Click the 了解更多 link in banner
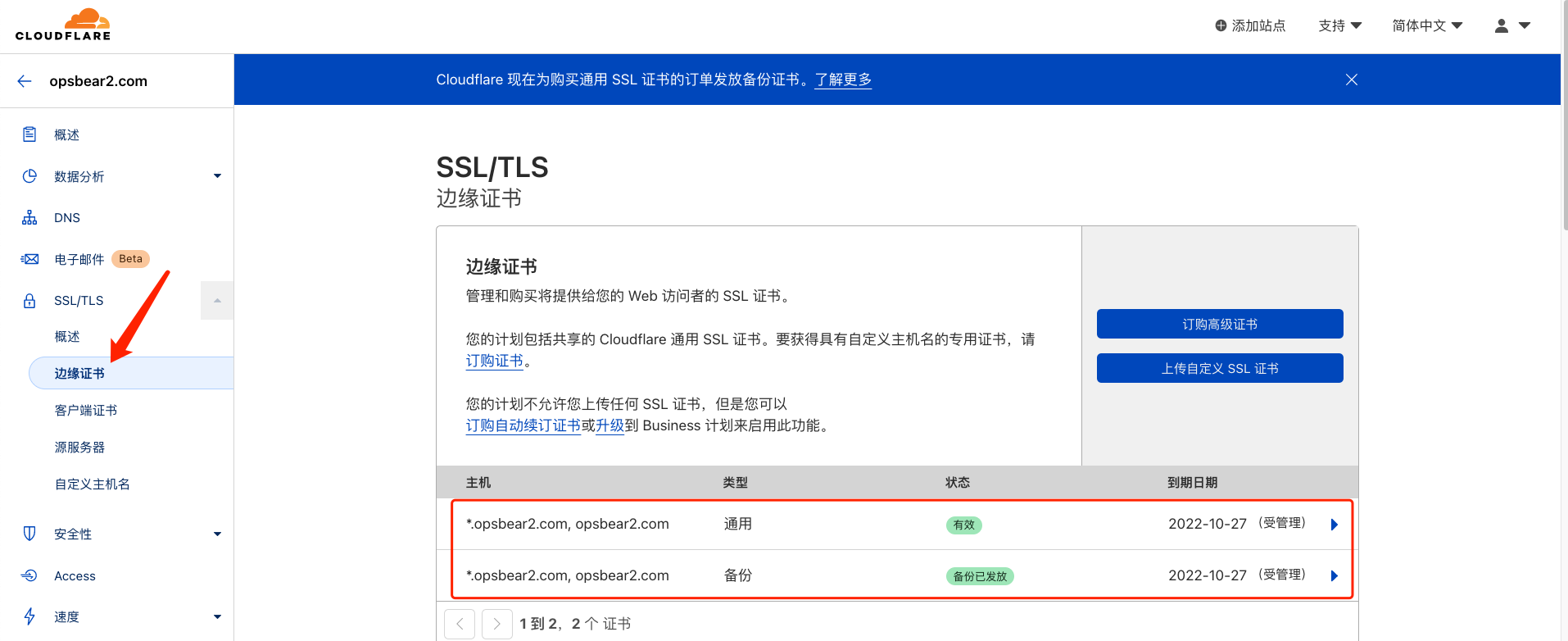 click(843, 80)
